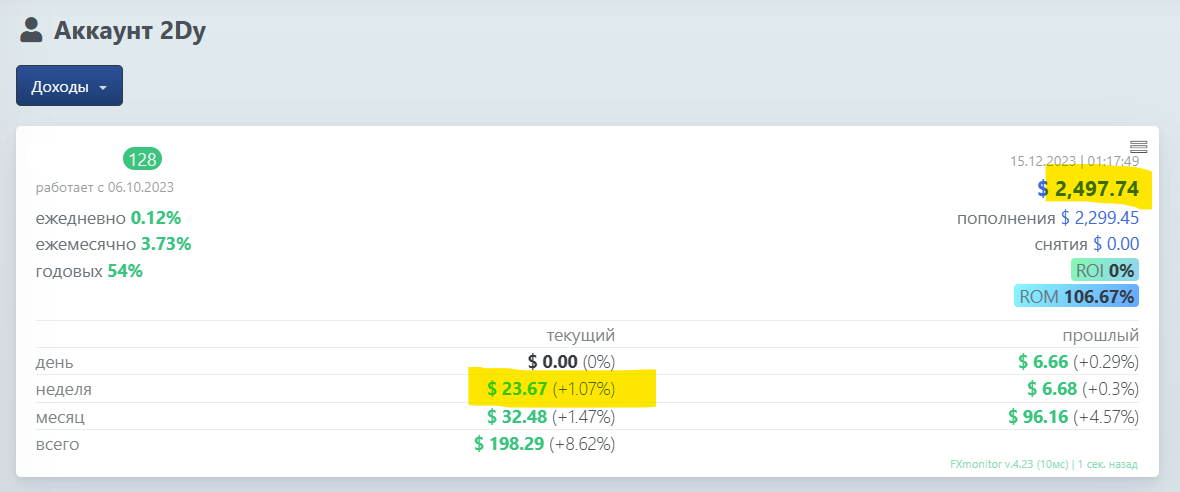1180x492 pixels.
Task: Select the месяц previous value $ 96.16
Action: click(1038, 417)
